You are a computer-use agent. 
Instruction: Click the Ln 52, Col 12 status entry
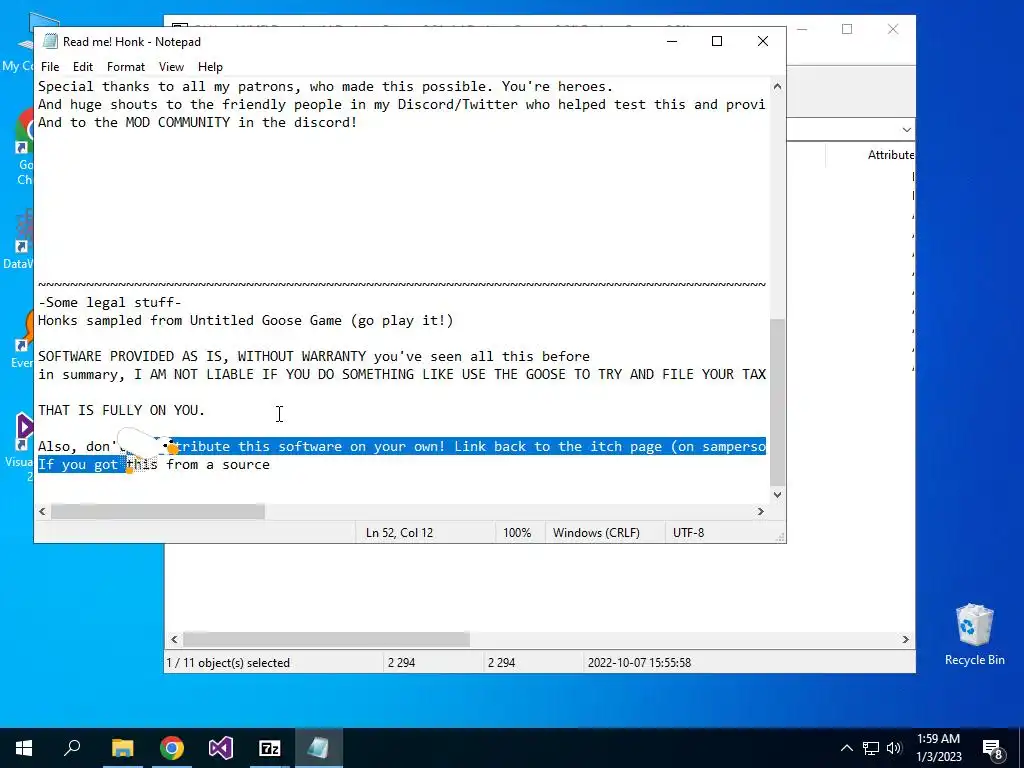(399, 533)
